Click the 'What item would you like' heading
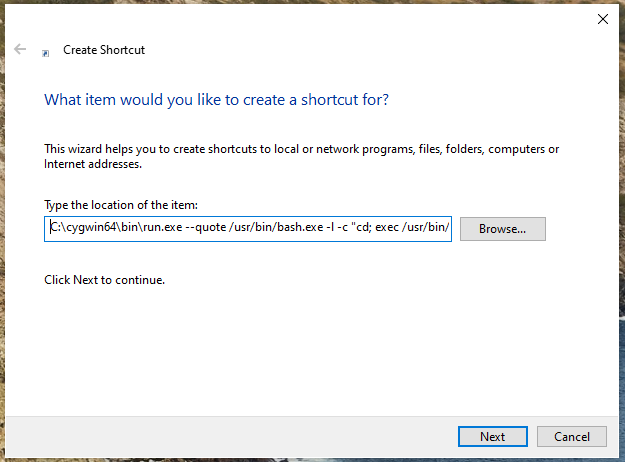This screenshot has width=625, height=462. tap(216, 100)
